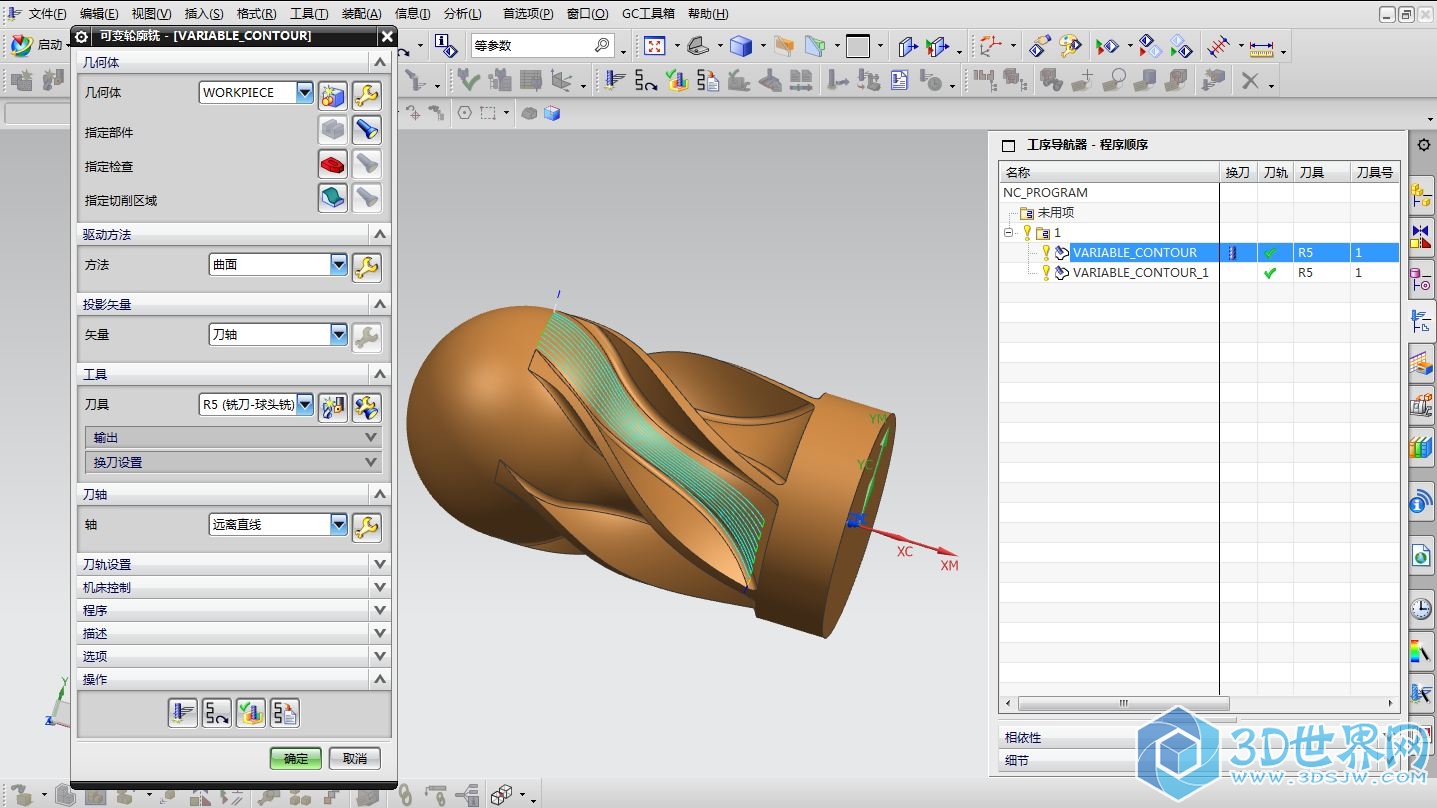Click the Verify tool path icon under 操作
This screenshot has width=1437, height=808.
click(251, 713)
